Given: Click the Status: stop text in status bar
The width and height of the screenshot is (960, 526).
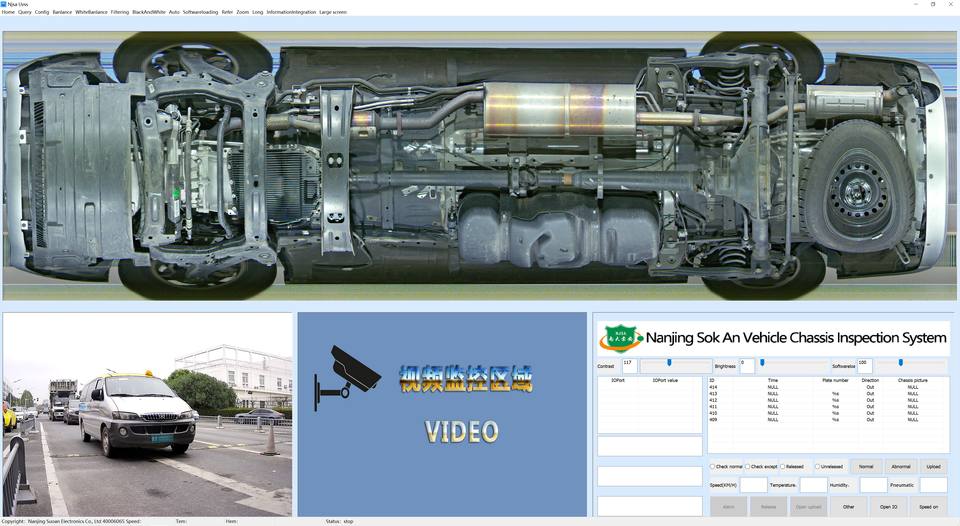Looking at the screenshot, I should (x=339, y=522).
